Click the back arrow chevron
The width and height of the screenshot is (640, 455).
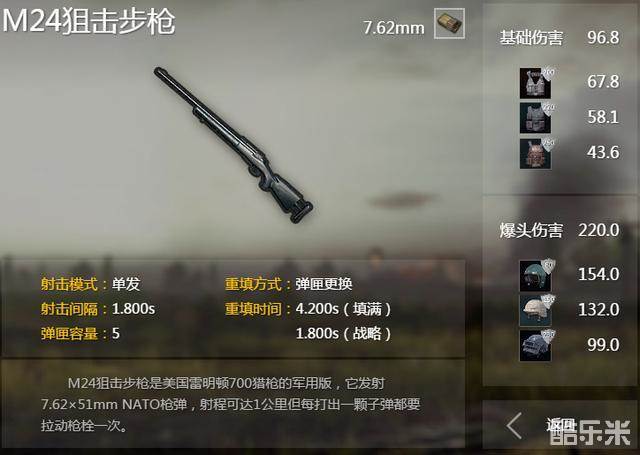(x=514, y=426)
